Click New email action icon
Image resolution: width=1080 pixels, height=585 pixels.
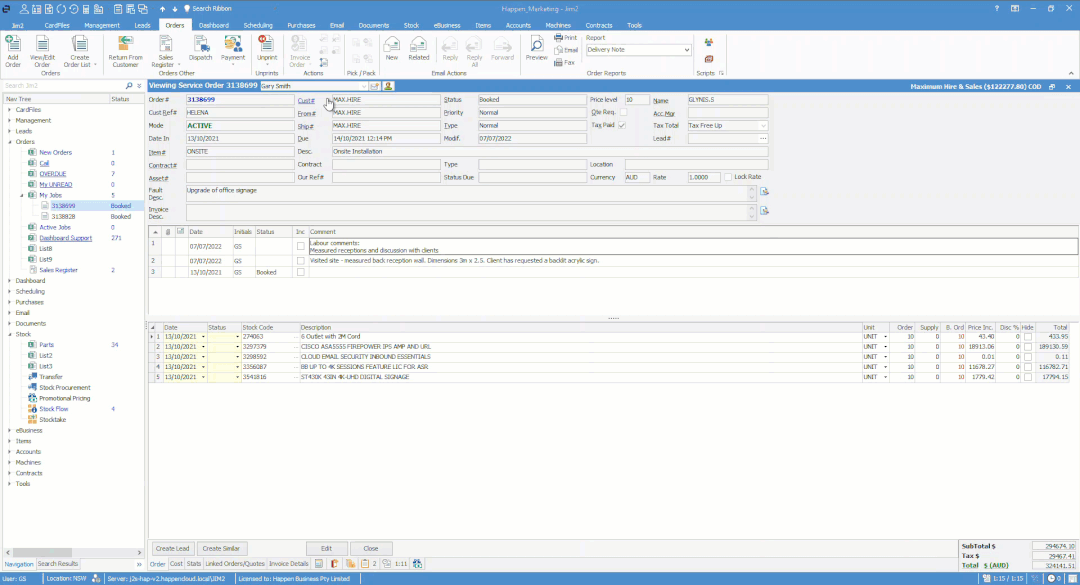pyautogui.click(x=392, y=44)
